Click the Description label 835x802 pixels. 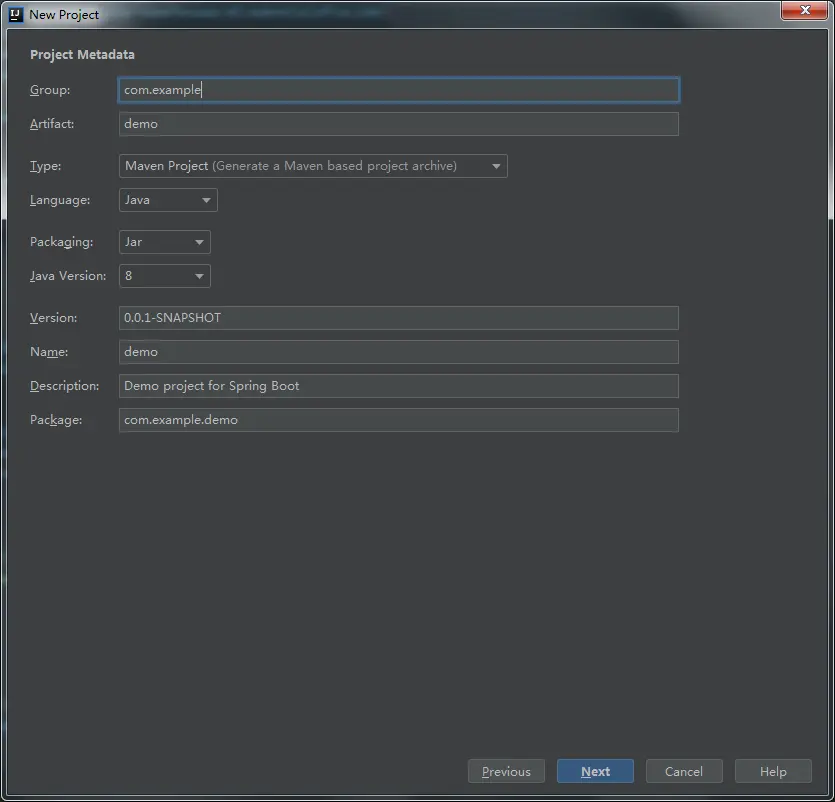click(64, 386)
